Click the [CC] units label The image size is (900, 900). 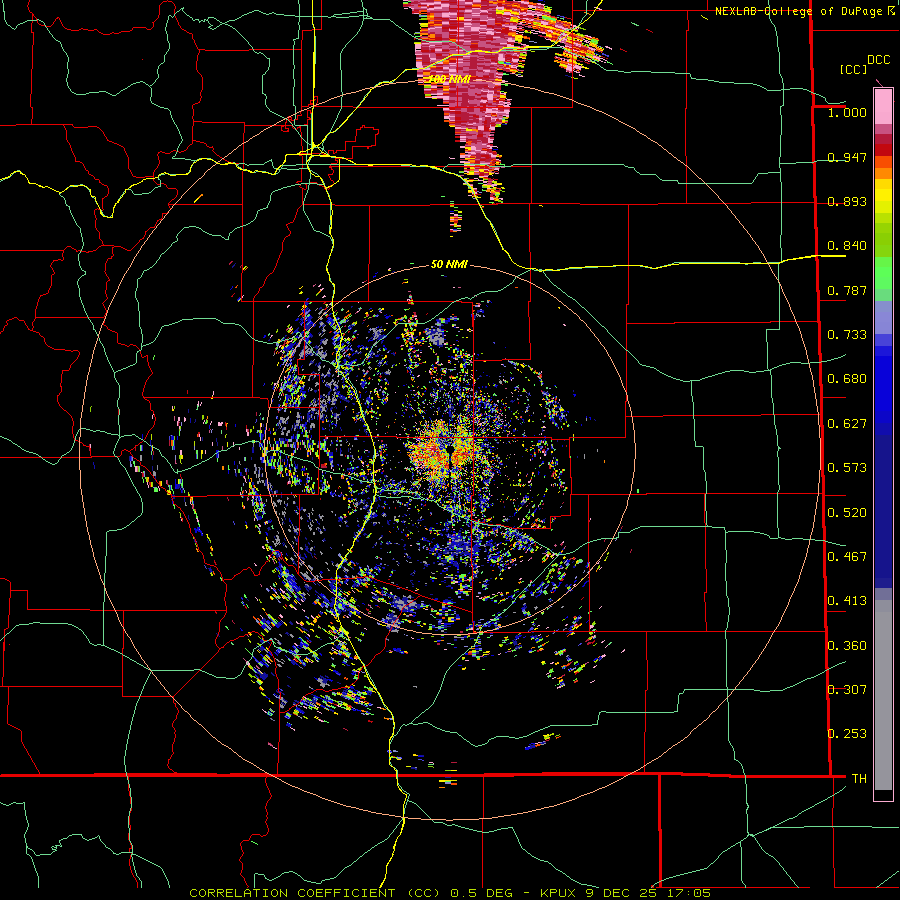853,69
